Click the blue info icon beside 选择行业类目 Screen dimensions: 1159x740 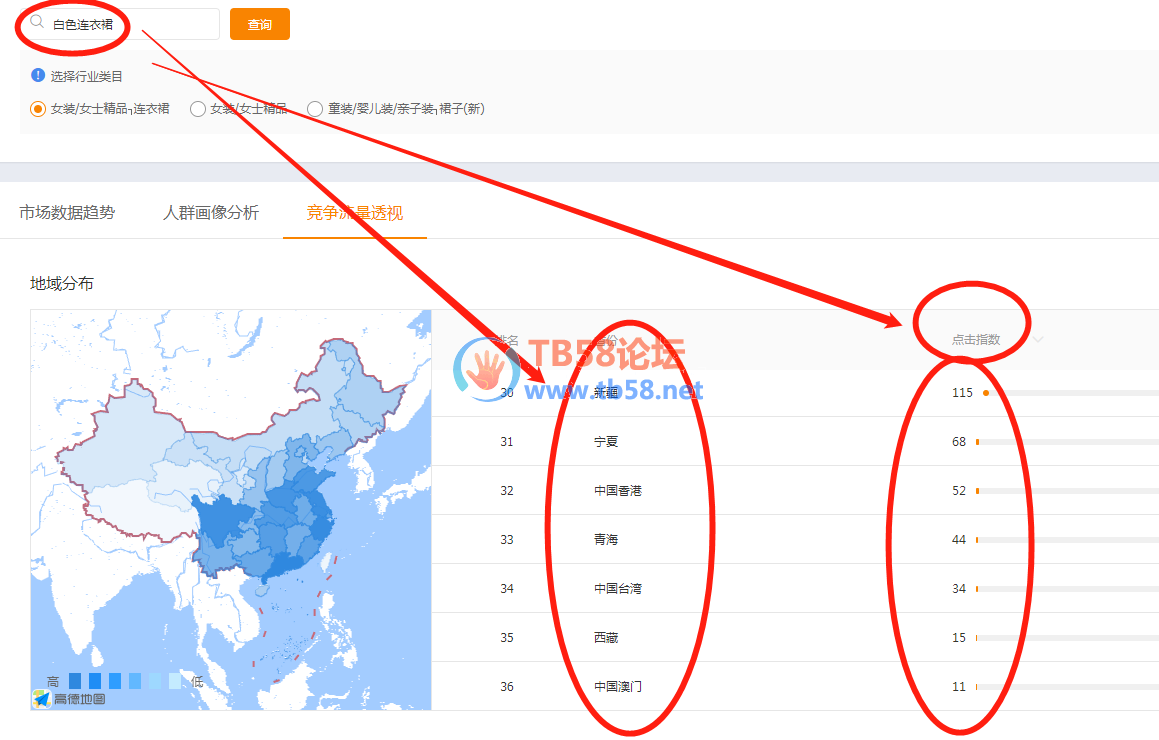pyautogui.click(x=38, y=75)
